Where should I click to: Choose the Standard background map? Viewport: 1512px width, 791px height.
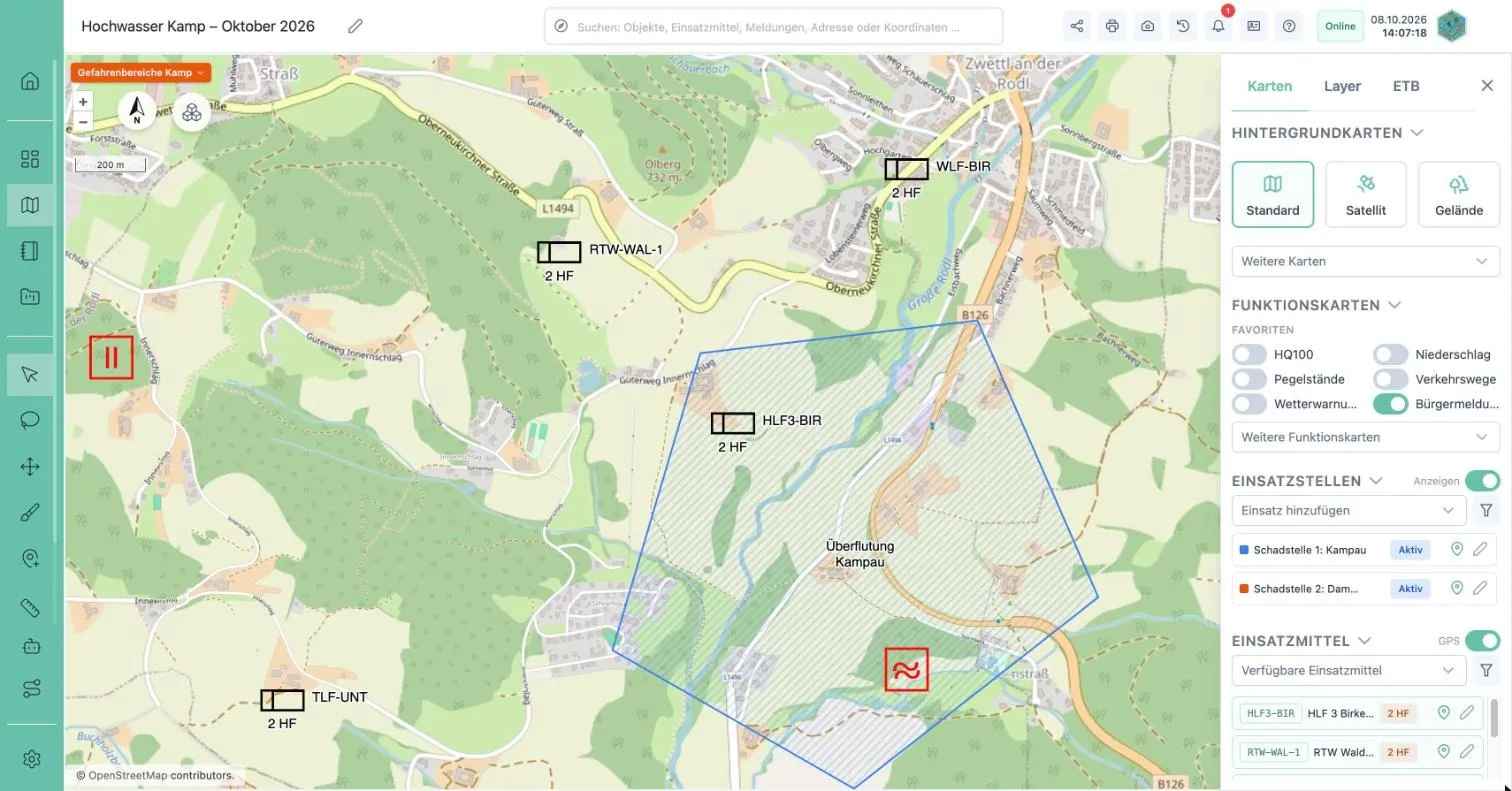tap(1273, 194)
